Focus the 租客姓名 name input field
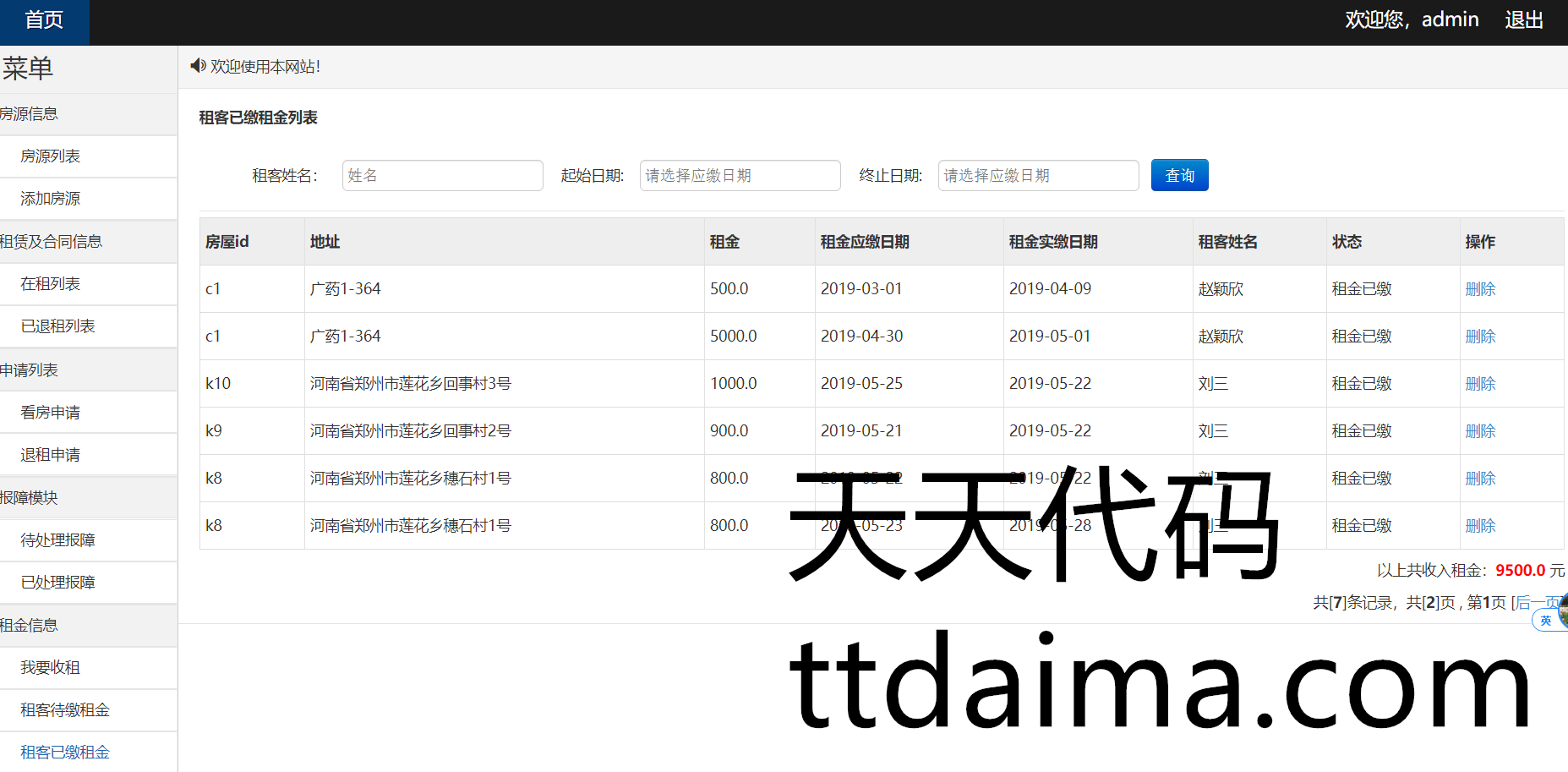This screenshot has width=1568, height=772. click(442, 176)
